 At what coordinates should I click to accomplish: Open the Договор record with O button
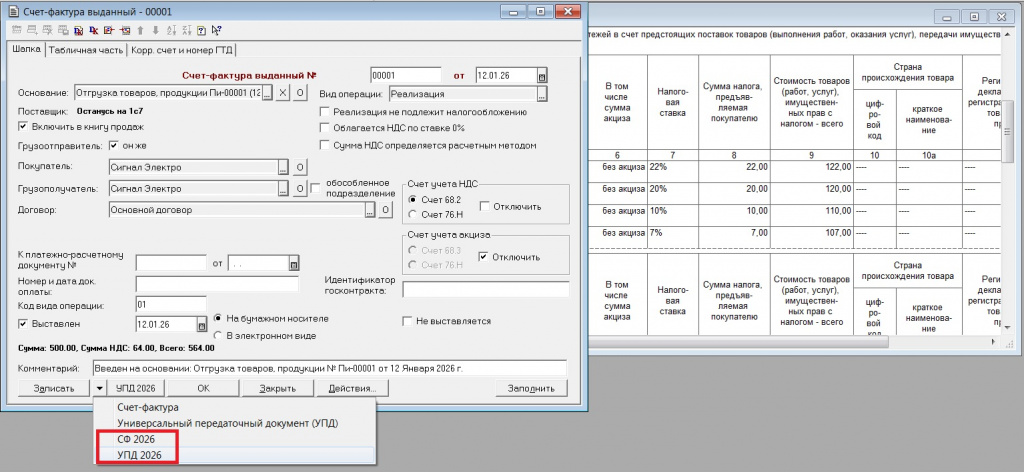(x=384, y=210)
